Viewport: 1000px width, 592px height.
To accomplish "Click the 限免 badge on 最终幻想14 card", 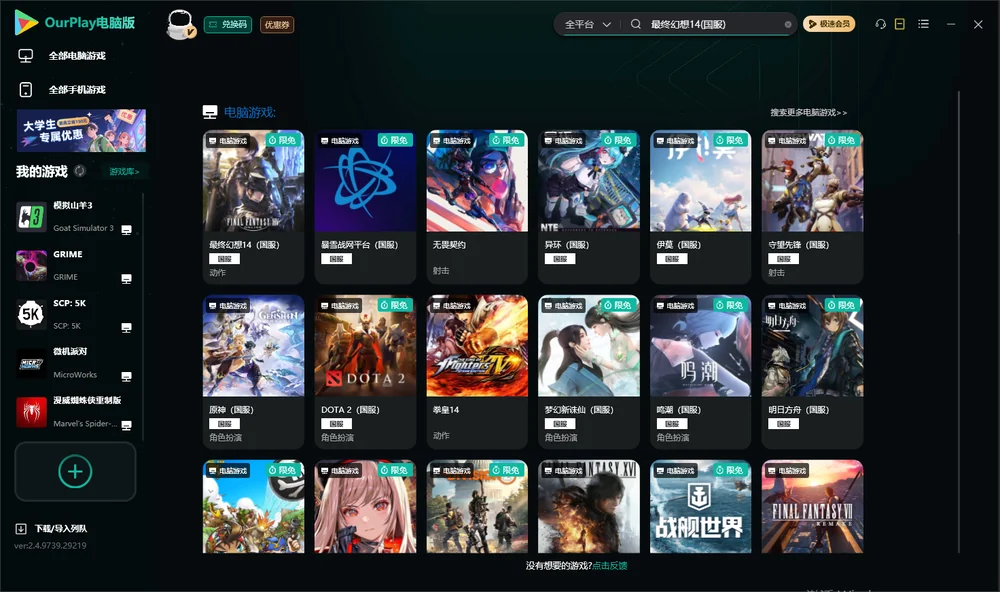I will (x=283, y=140).
